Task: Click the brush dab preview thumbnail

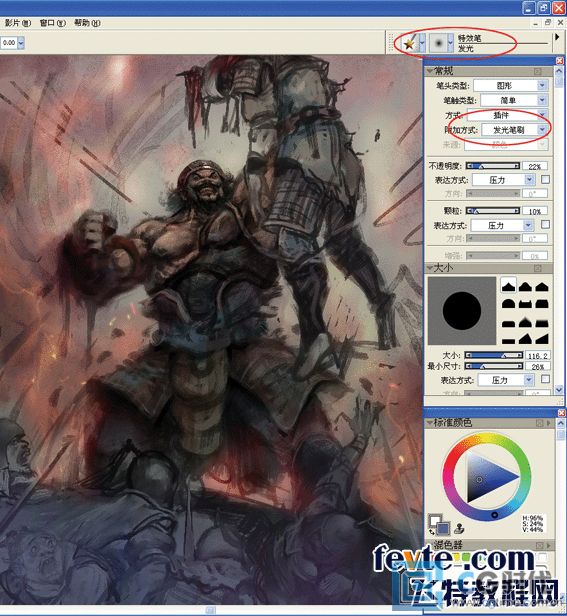Action: tap(462, 310)
